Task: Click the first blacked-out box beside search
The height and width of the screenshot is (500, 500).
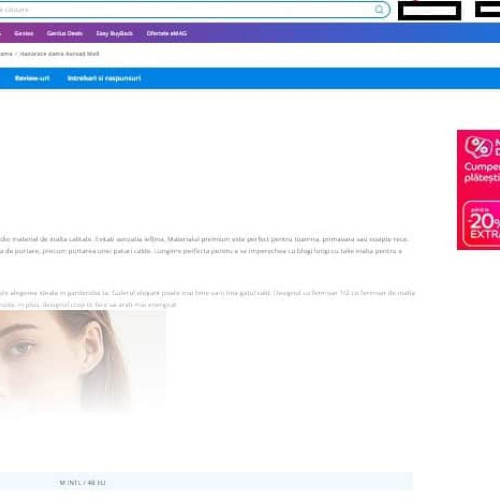Action: tap(429, 11)
